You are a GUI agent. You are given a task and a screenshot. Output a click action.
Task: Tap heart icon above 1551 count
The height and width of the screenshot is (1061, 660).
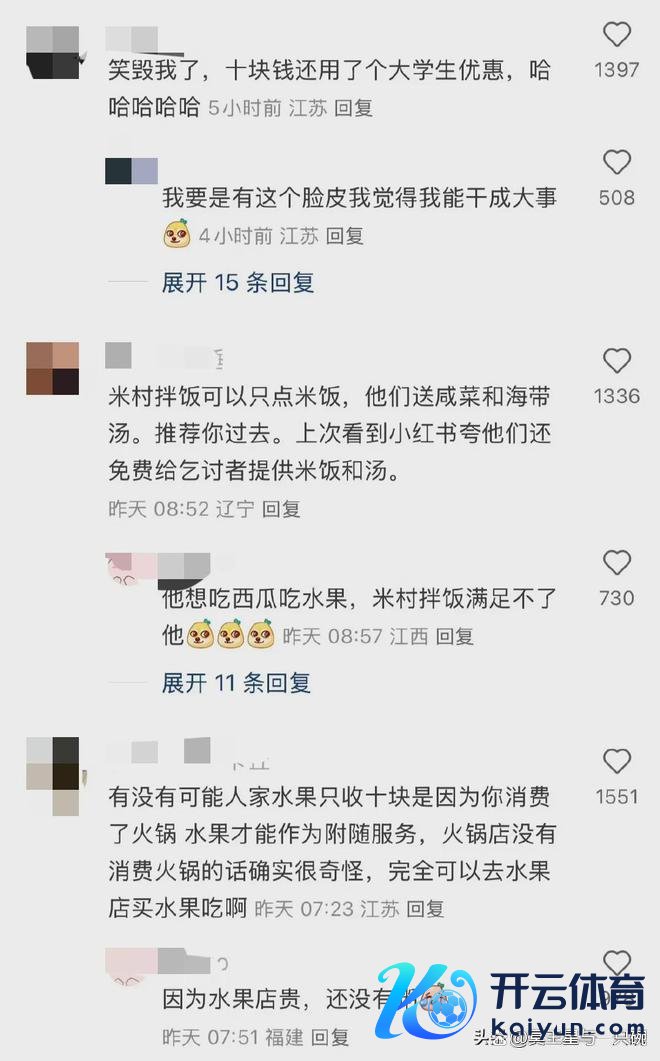coord(617,761)
